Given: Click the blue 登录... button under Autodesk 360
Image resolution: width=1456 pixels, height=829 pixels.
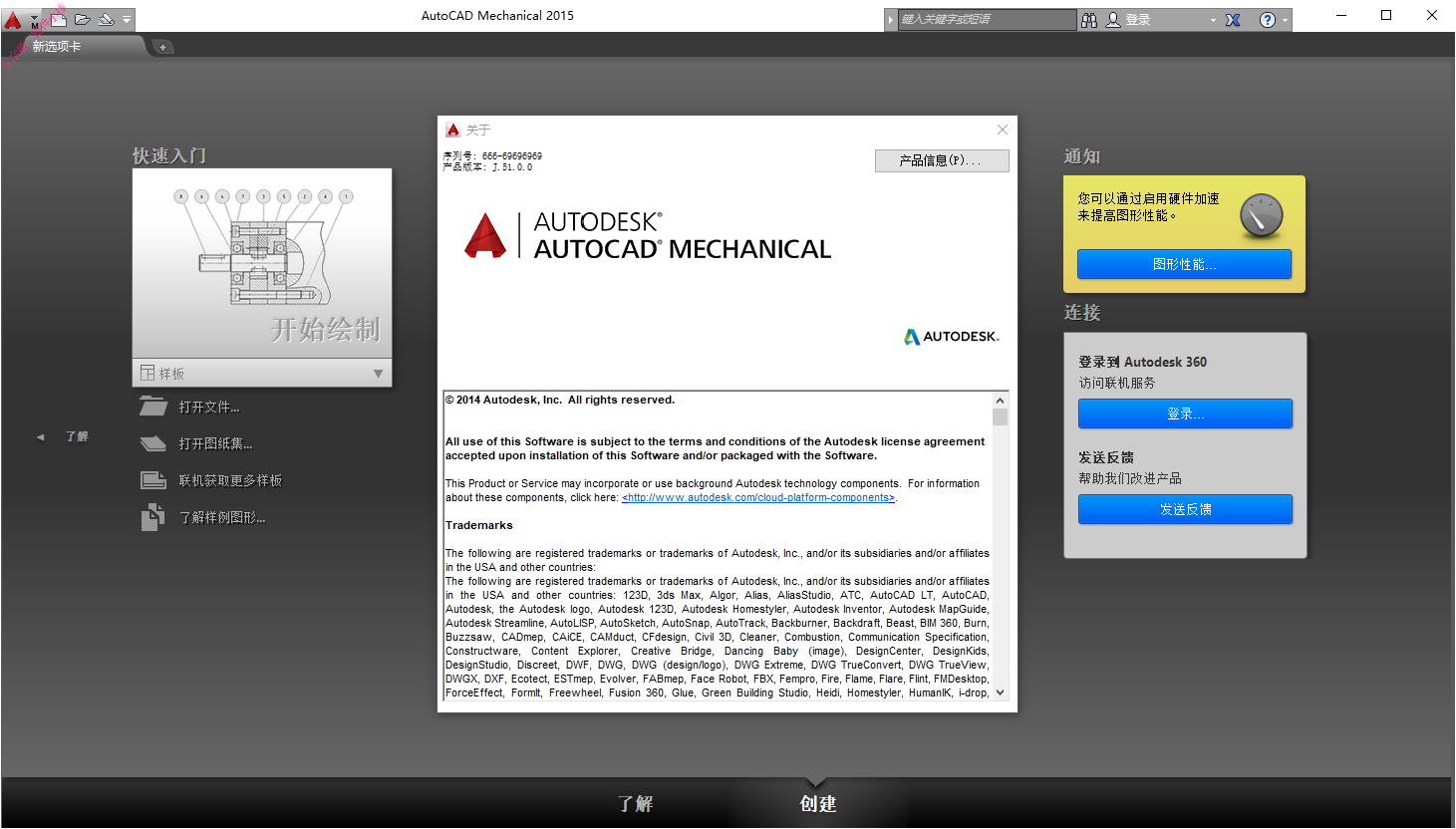Looking at the screenshot, I should pyautogui.click(x=1185, y=414).
